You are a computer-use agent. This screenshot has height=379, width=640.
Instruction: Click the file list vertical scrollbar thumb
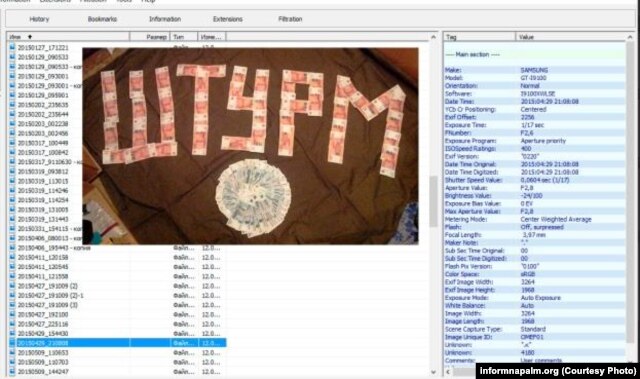[433, 202]
